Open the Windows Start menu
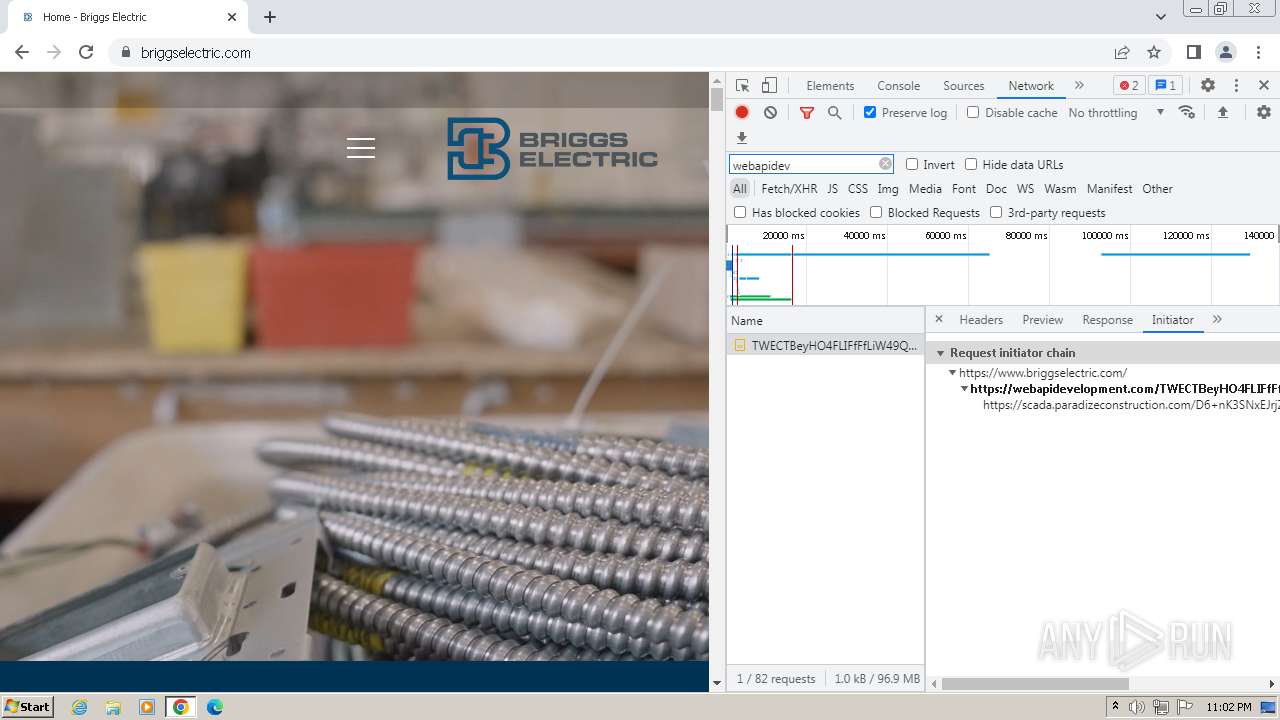Image resolution: width=1280 pixels, height=720 pixels. click(x=27, y=706)
